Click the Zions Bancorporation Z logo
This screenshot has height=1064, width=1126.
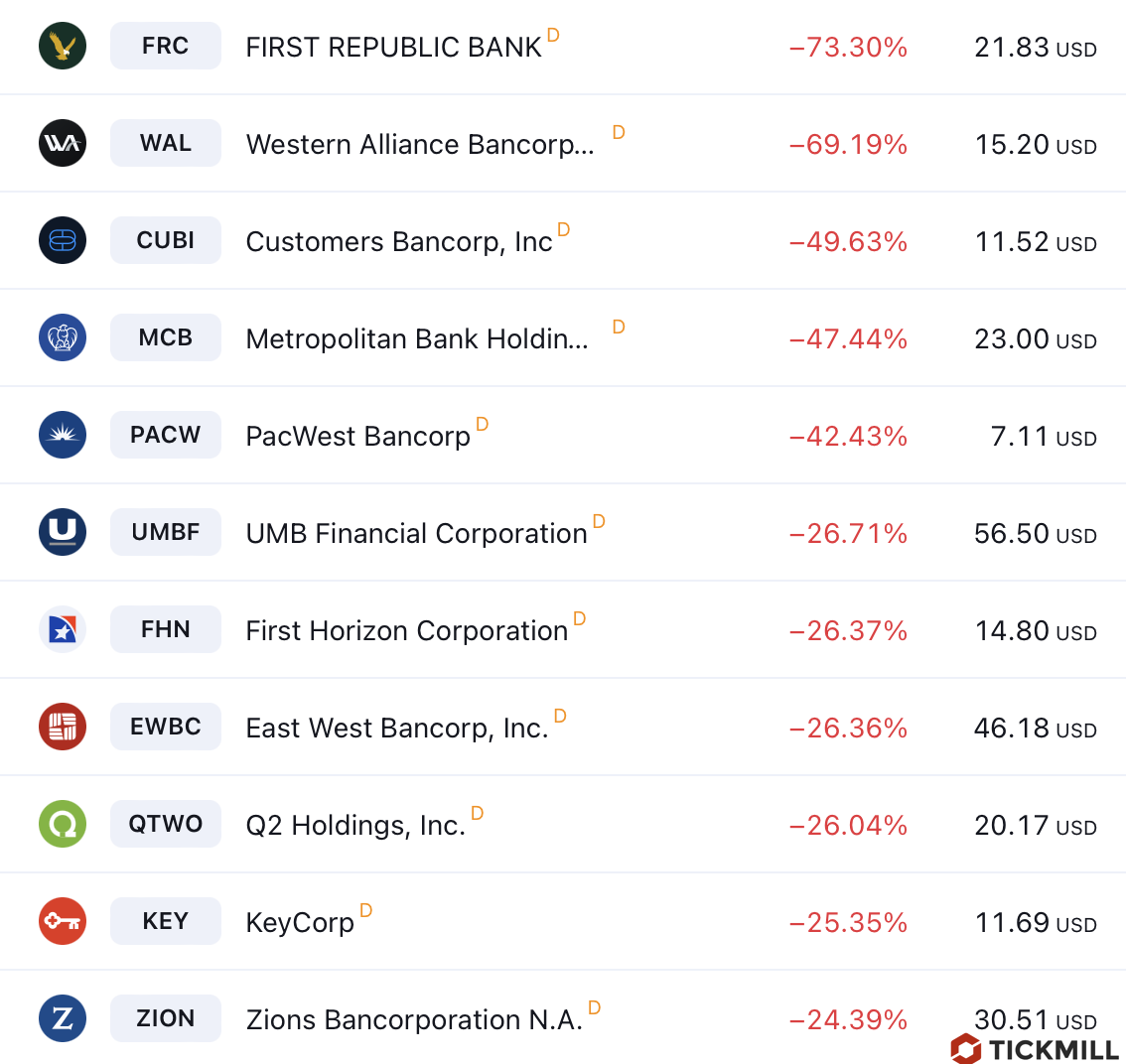click(63, 1019)
